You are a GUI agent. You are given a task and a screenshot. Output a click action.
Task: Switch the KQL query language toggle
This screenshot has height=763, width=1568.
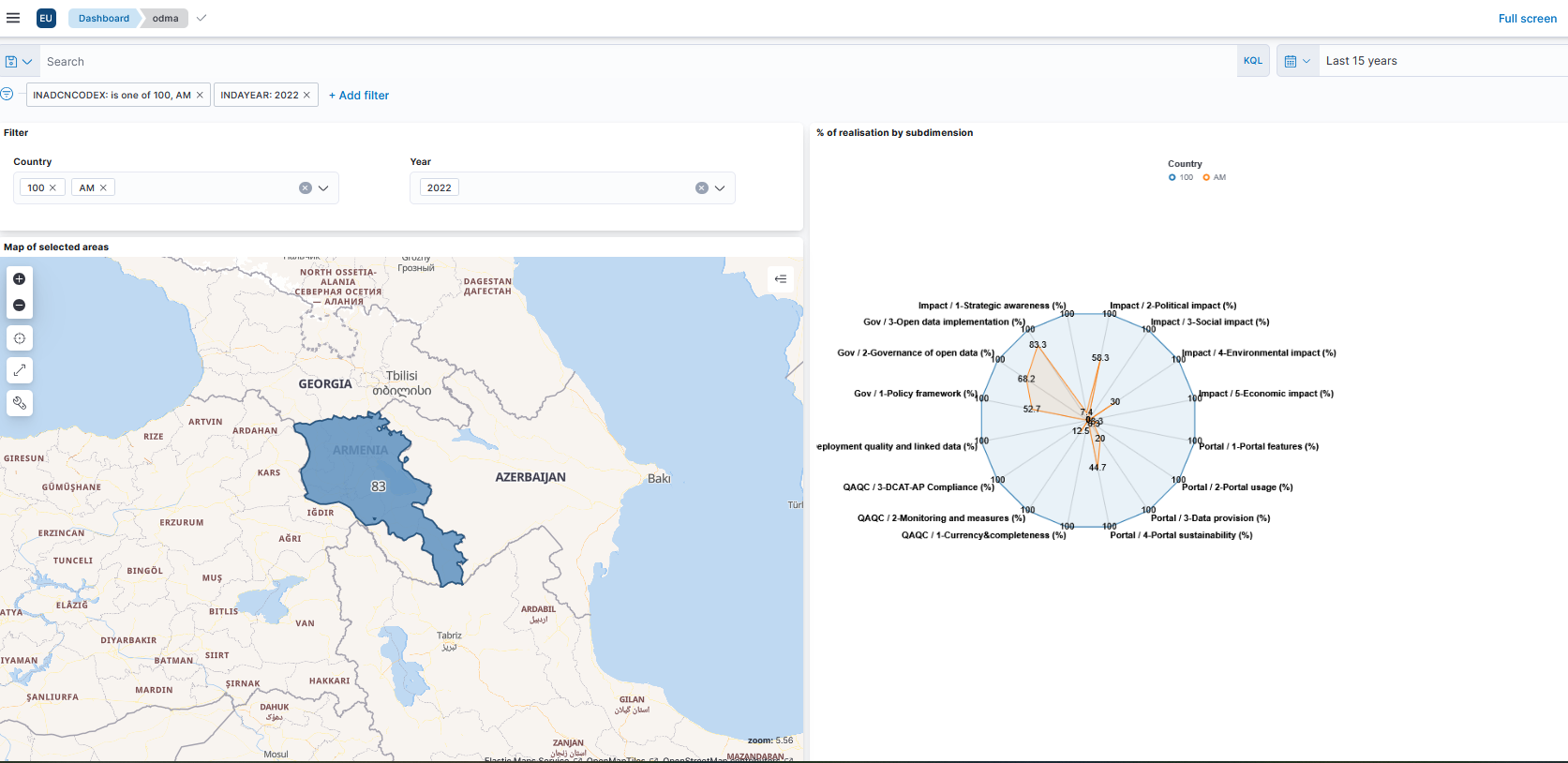[x=1252, y=61]
